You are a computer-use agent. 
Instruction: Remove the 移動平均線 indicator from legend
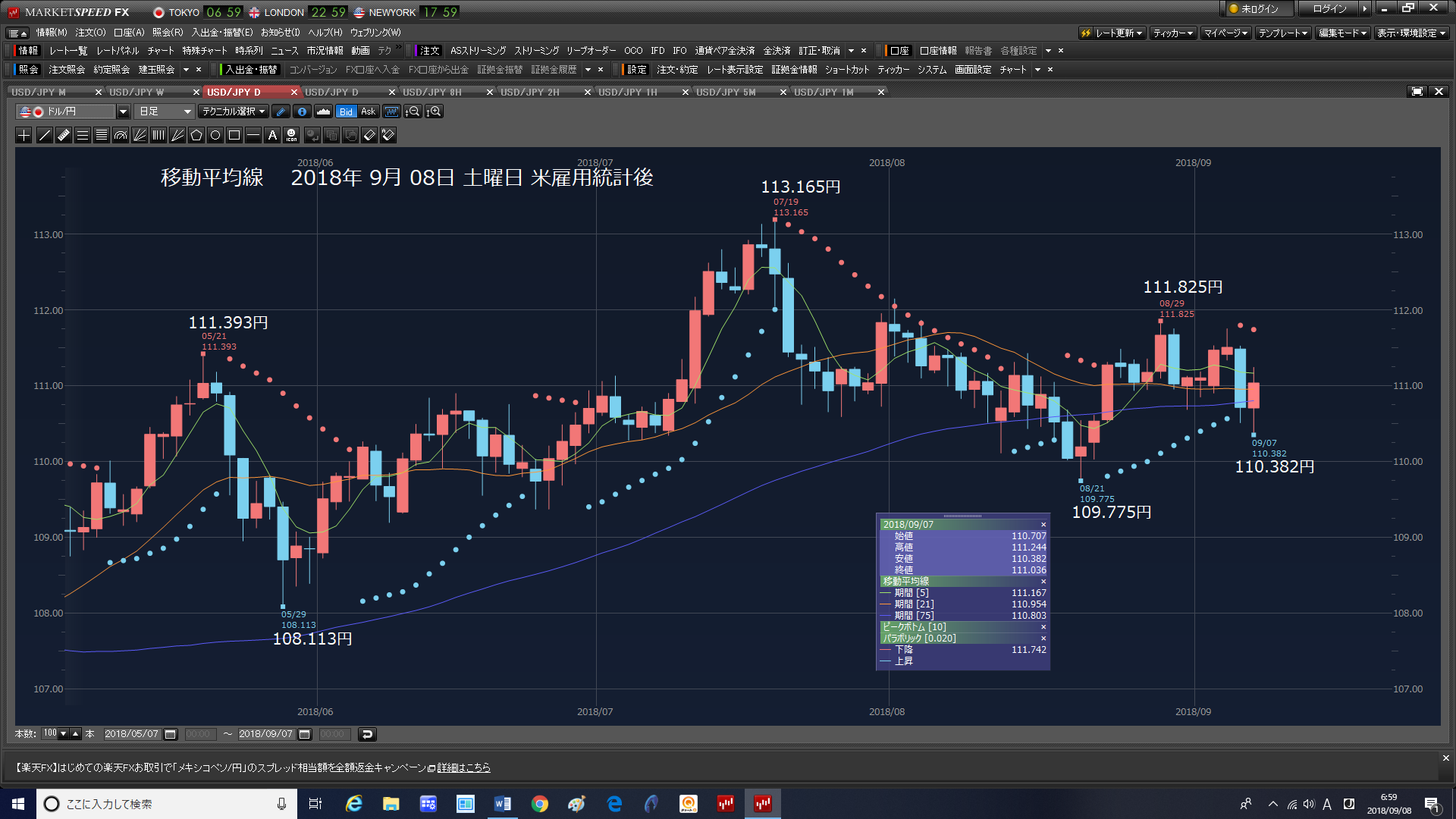pos(1043,582)
